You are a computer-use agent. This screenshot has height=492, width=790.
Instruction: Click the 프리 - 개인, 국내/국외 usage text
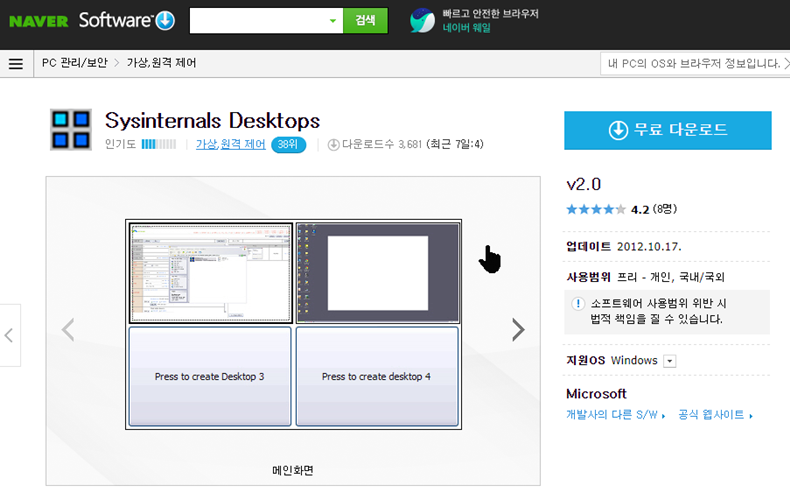(x=671, y=277)
